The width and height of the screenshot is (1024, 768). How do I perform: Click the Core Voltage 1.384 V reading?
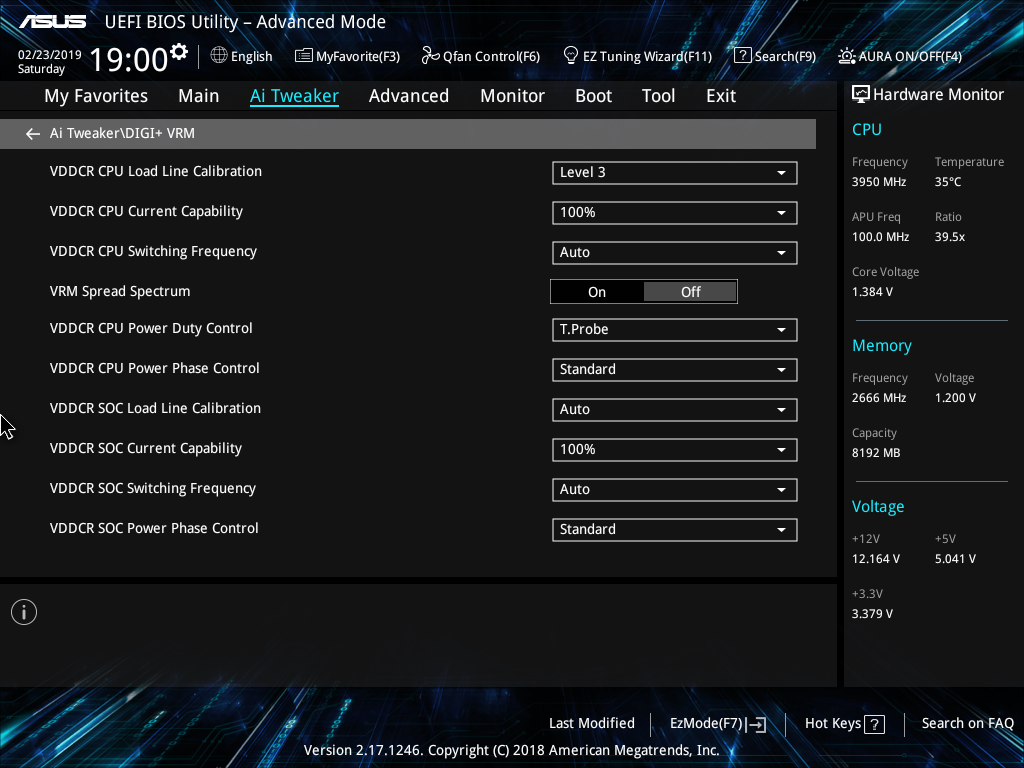click(872, 292)
